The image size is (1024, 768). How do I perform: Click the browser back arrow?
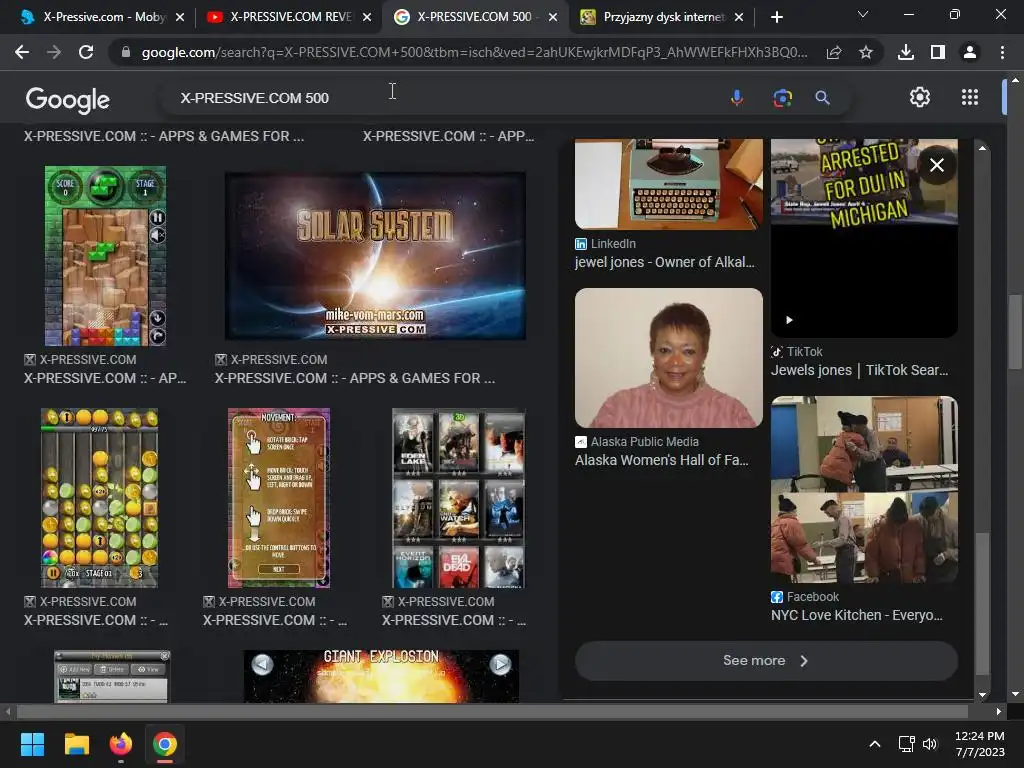pyautogui.click(x=22, y=52)
